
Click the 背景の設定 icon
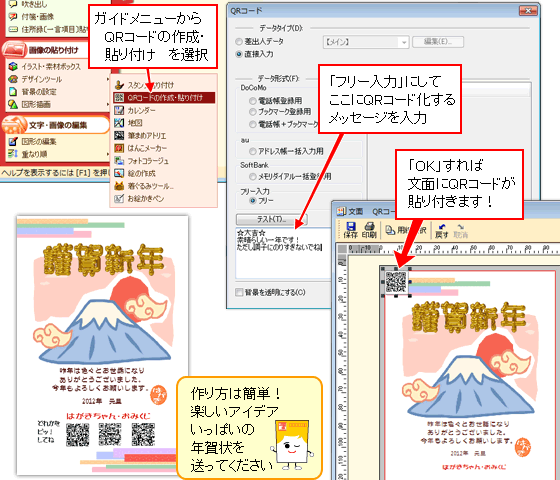click(x=13, y=91)
